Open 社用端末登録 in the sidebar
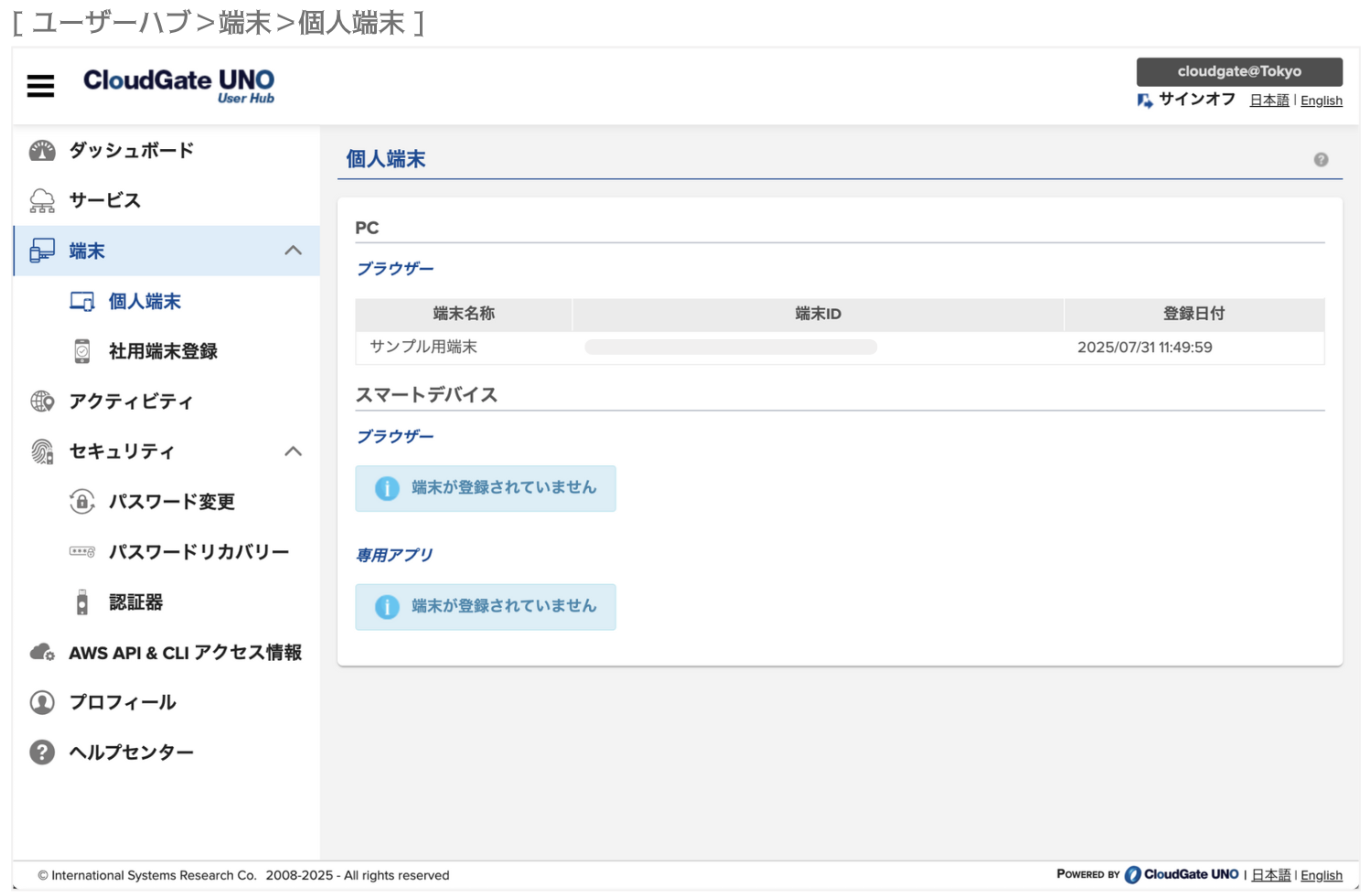The width and height of the screenshot is (1372, 896). [x=163, y=351]
